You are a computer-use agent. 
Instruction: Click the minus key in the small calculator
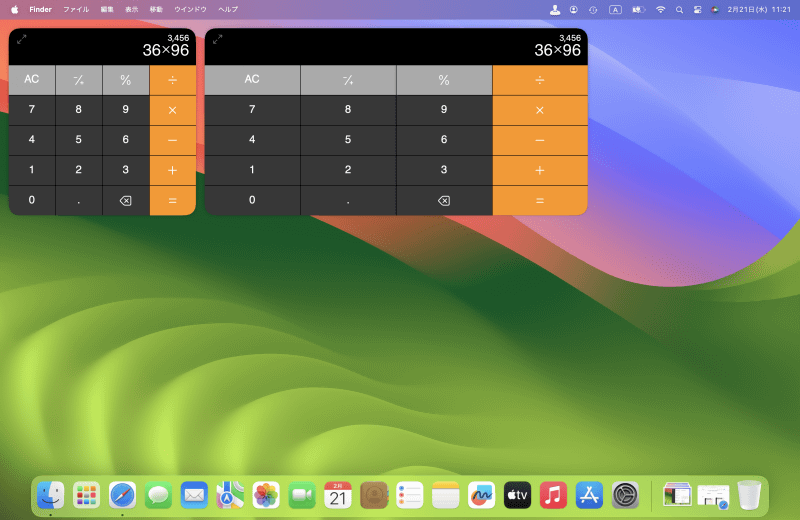tap(172, 140)
